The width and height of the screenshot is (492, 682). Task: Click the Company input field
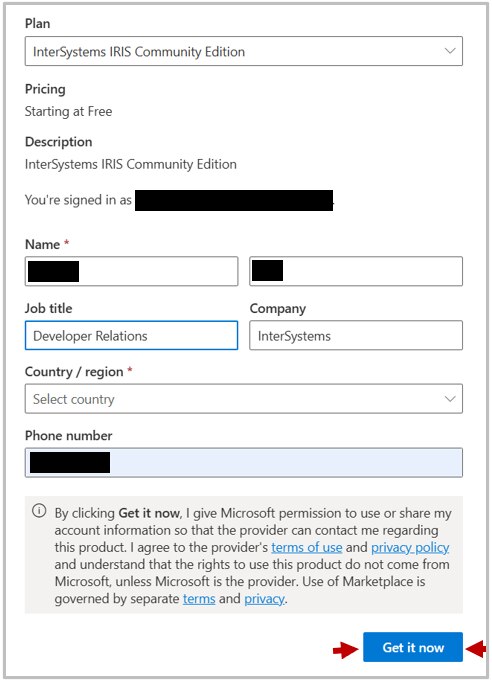pos(356,335)
